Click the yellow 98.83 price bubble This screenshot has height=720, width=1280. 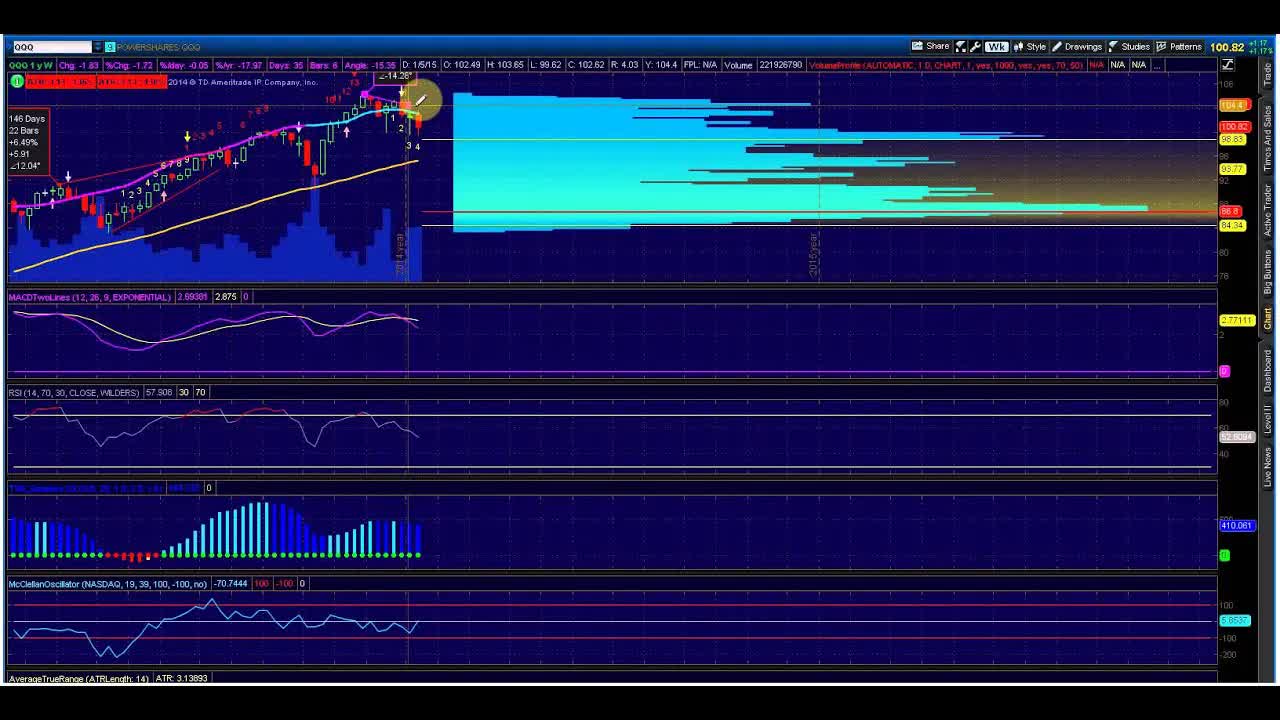pos(1233,140)
